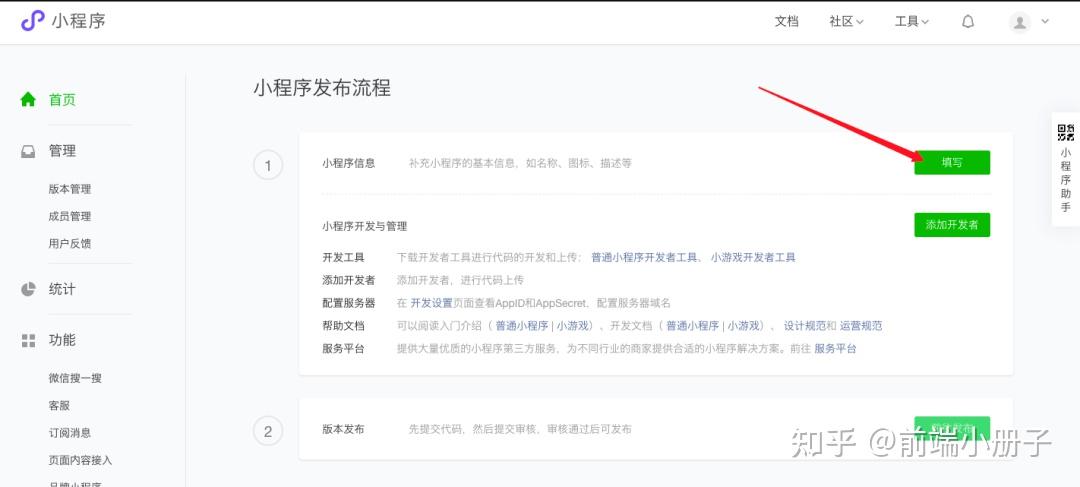Open the notification bell
The image size is (1080, 487).
click(x=968, y=21)
